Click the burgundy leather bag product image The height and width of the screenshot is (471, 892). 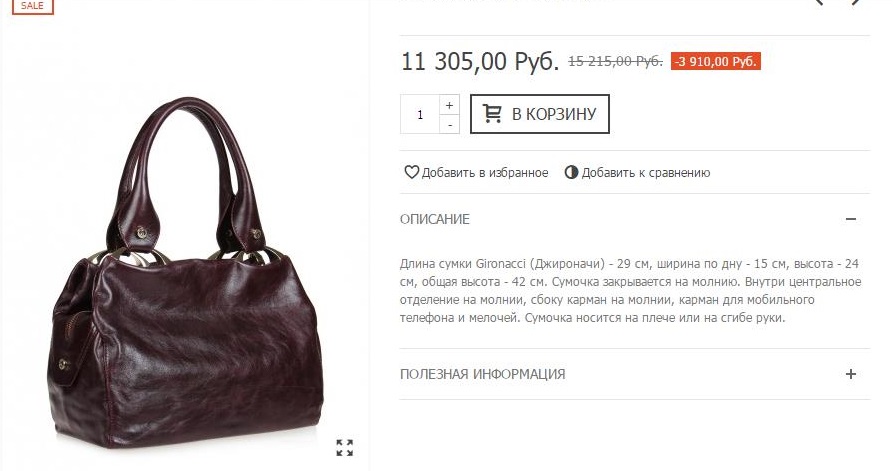(185, 273)
